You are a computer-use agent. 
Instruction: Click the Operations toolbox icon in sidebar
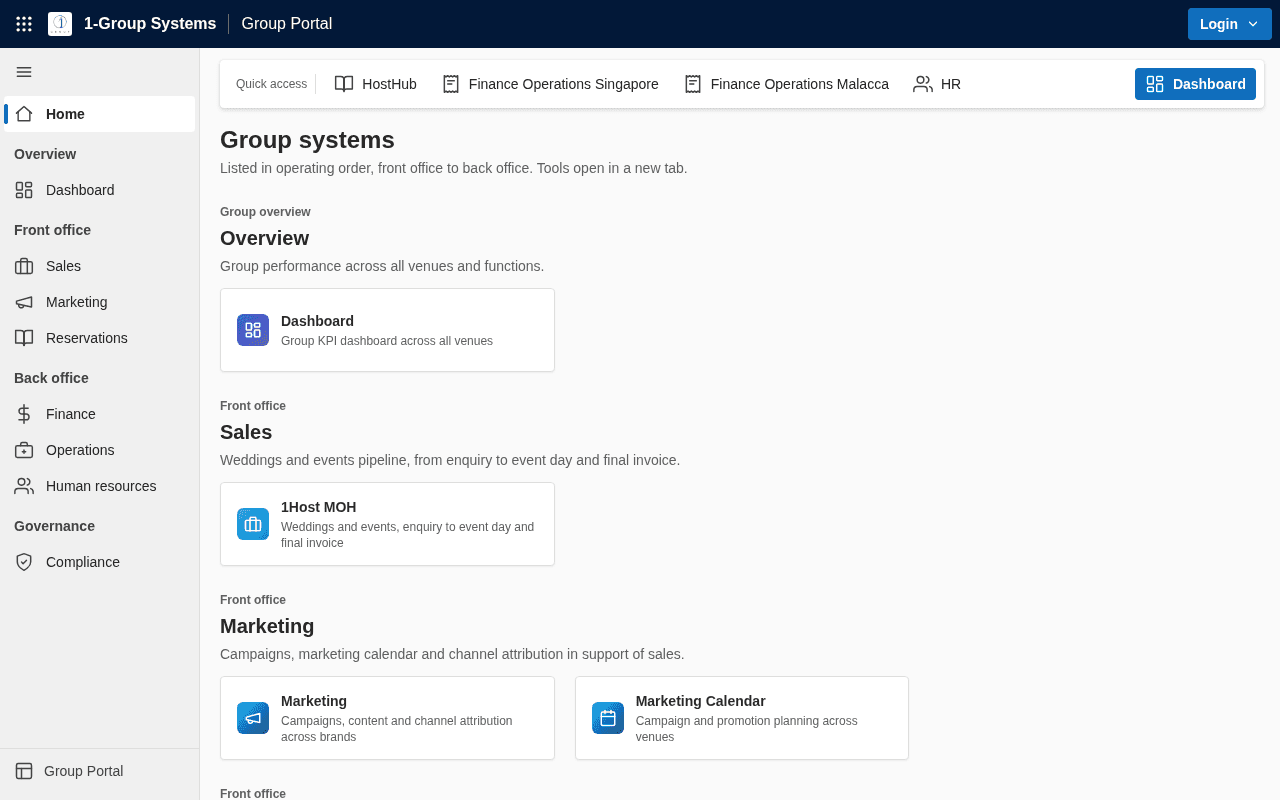click(24, 450)
